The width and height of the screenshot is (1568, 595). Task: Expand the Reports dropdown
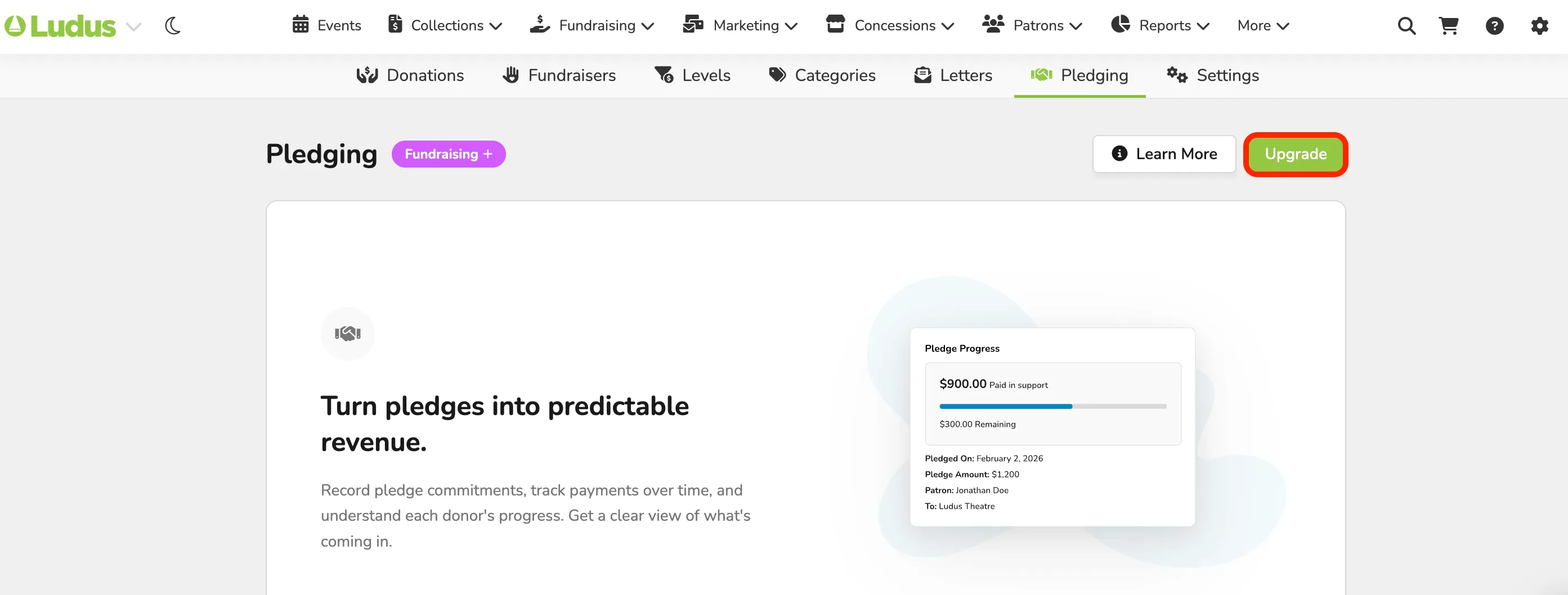(1160, 25)
